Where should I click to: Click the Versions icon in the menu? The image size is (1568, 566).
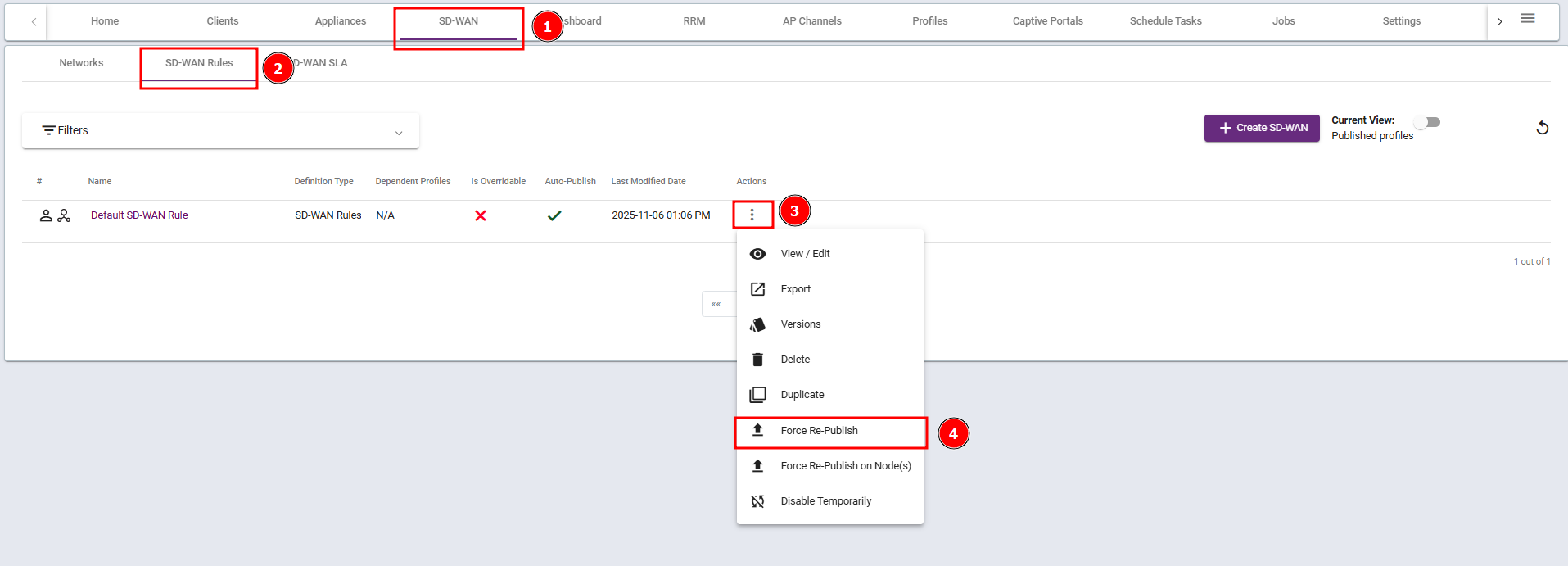pos(758,324)
